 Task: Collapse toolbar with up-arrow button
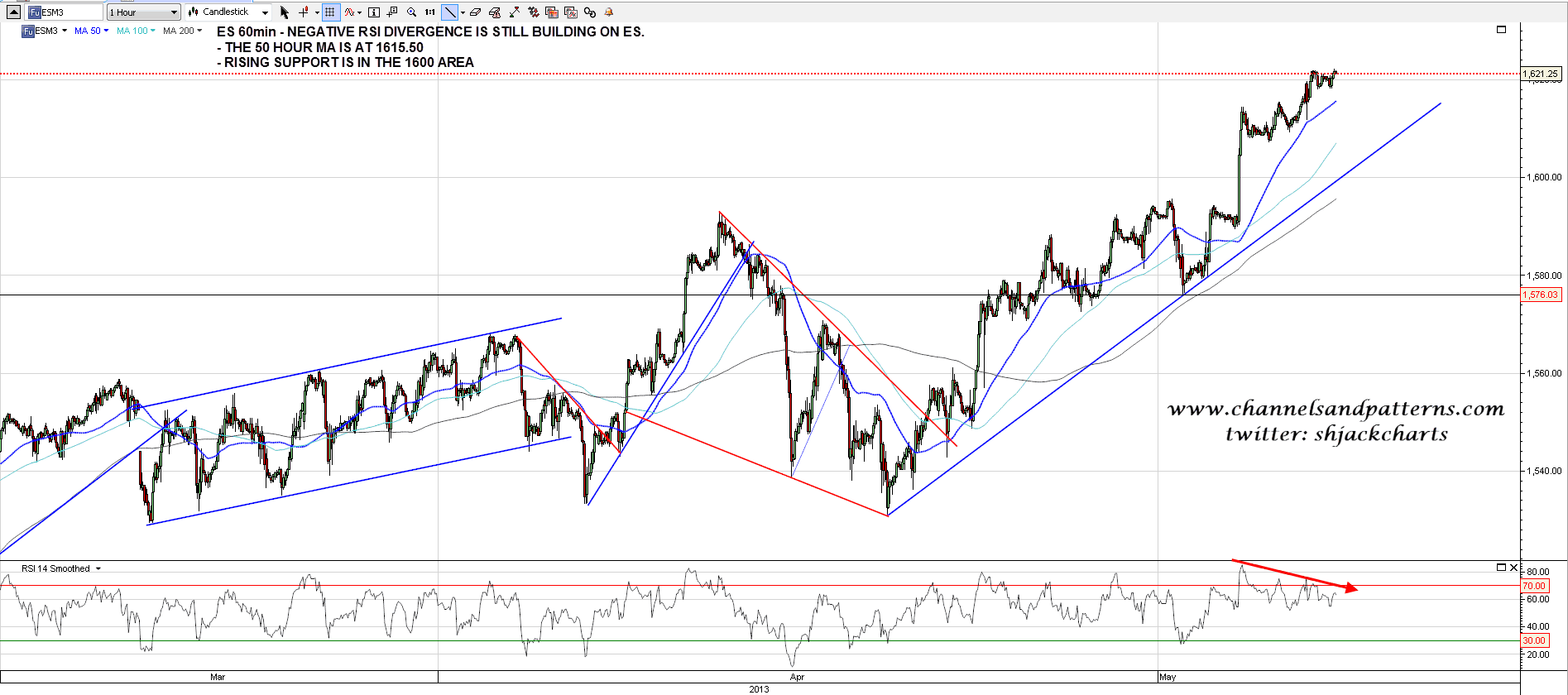(x=13, y=12)
